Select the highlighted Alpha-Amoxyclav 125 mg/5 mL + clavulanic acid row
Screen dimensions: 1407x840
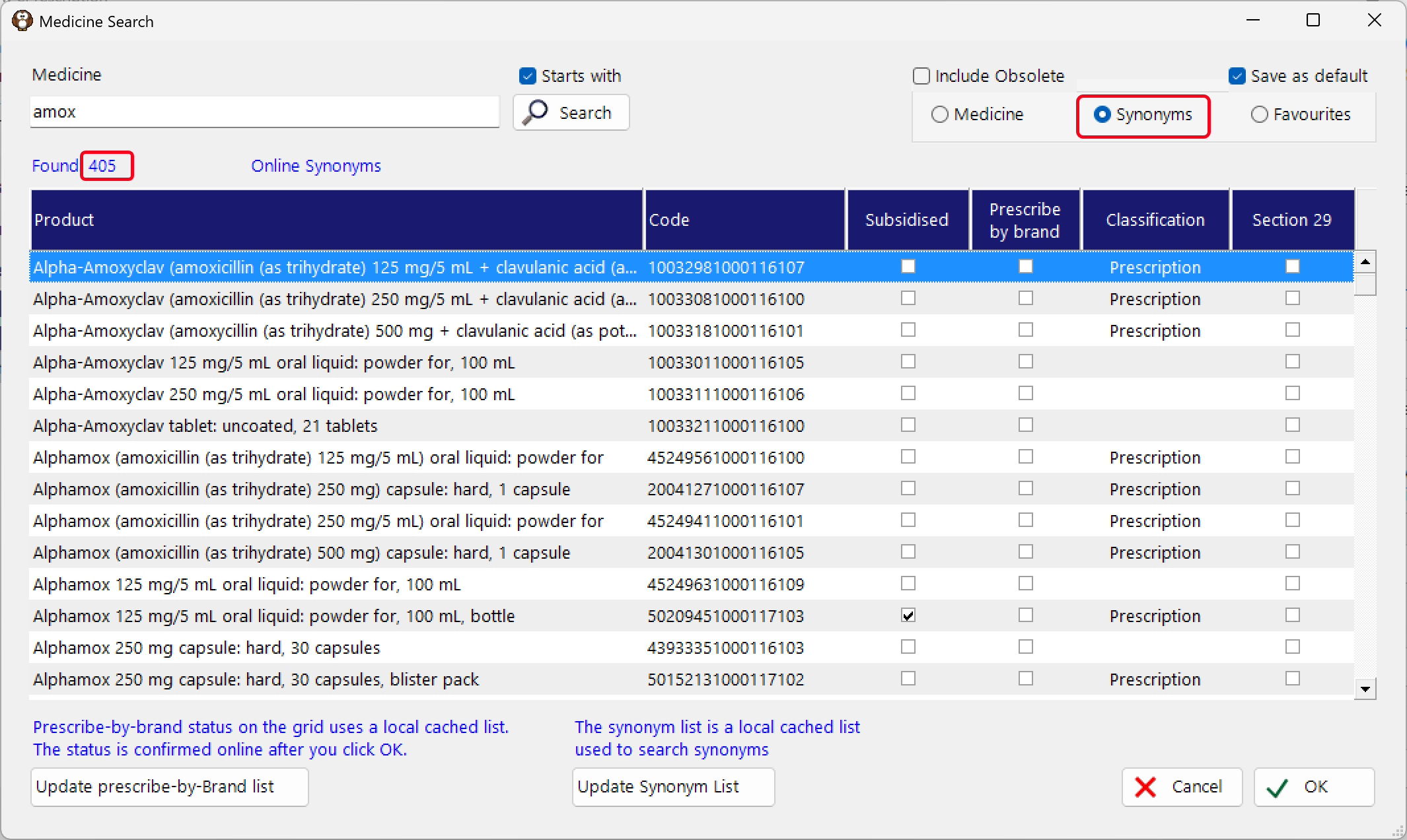pos(692,267)
